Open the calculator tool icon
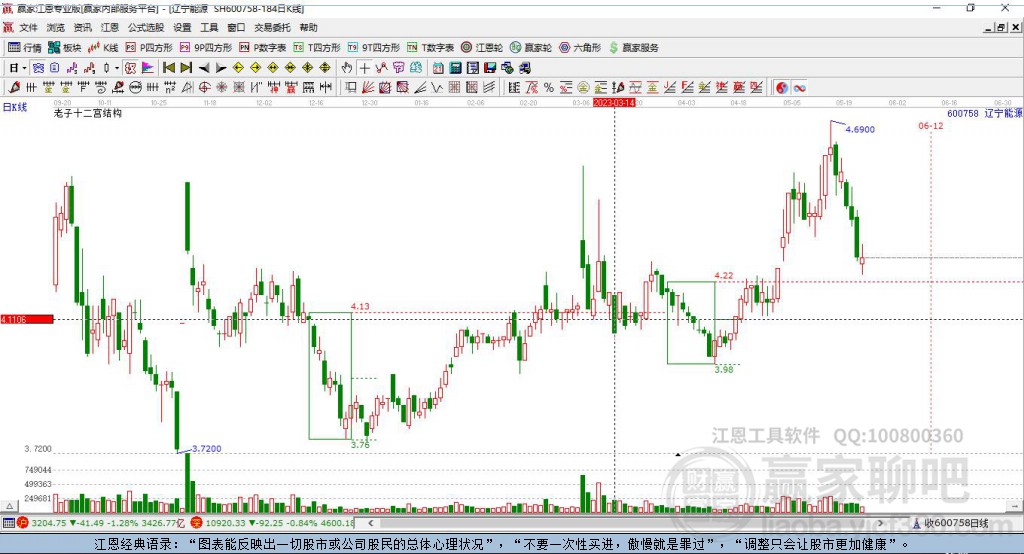The width and height of the screenshot is (1024, 554). click(455, 68)
